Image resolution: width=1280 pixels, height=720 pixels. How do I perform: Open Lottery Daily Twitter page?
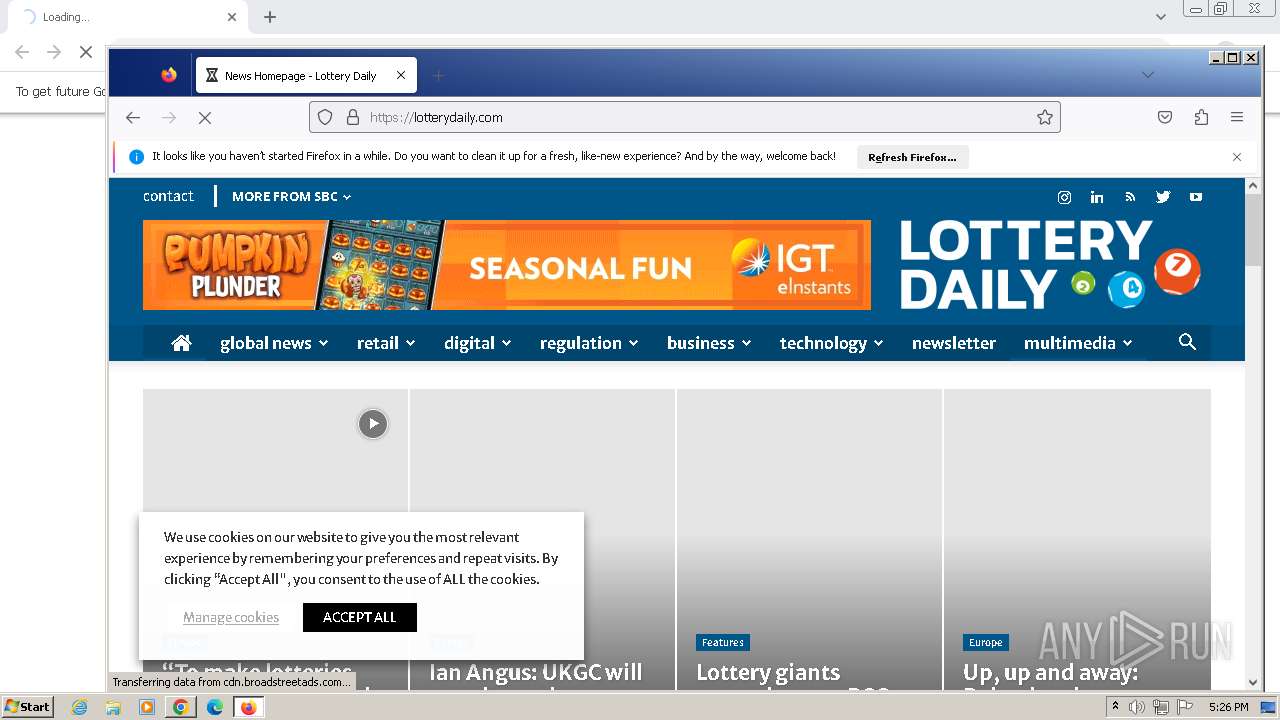[1163, 197]
